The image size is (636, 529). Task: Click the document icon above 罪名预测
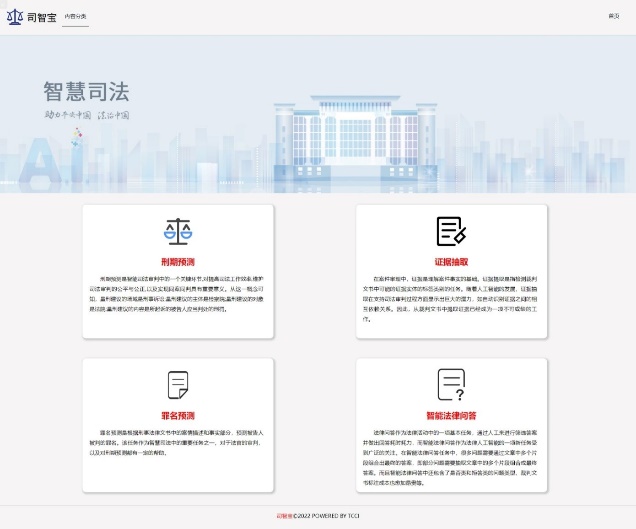point(178,385)
